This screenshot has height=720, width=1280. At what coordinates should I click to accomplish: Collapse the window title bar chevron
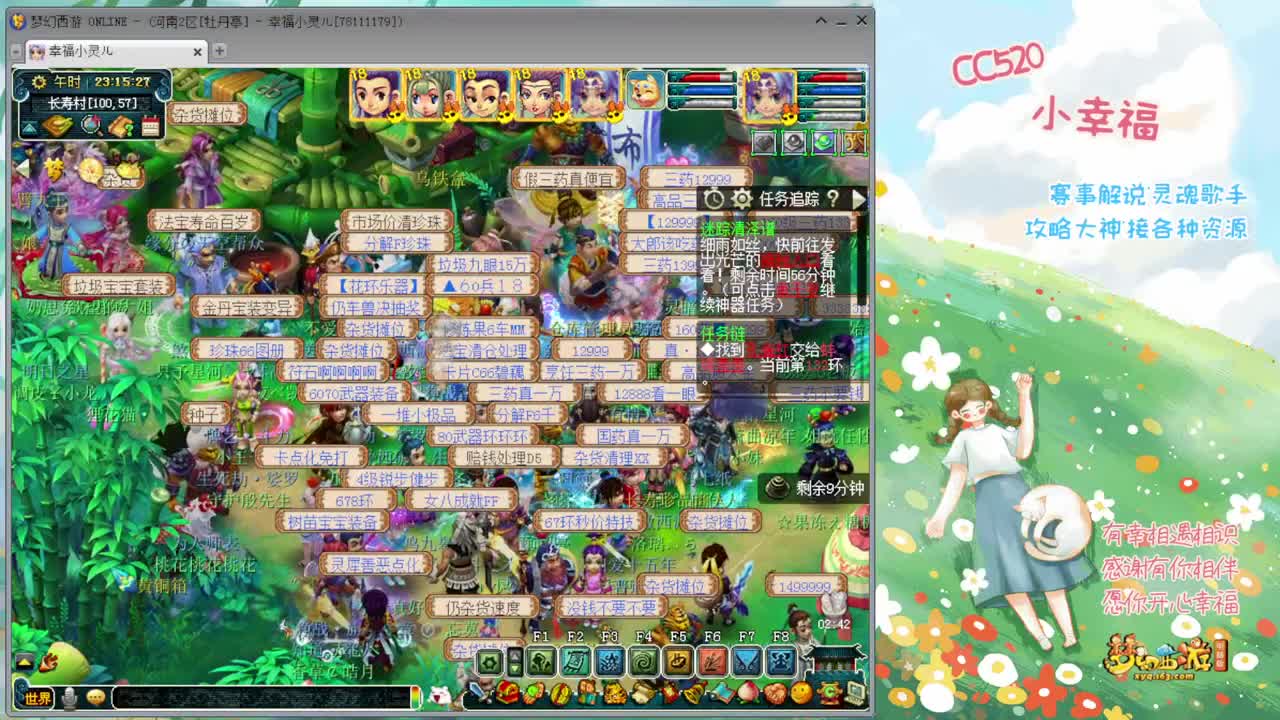(821, 20)
